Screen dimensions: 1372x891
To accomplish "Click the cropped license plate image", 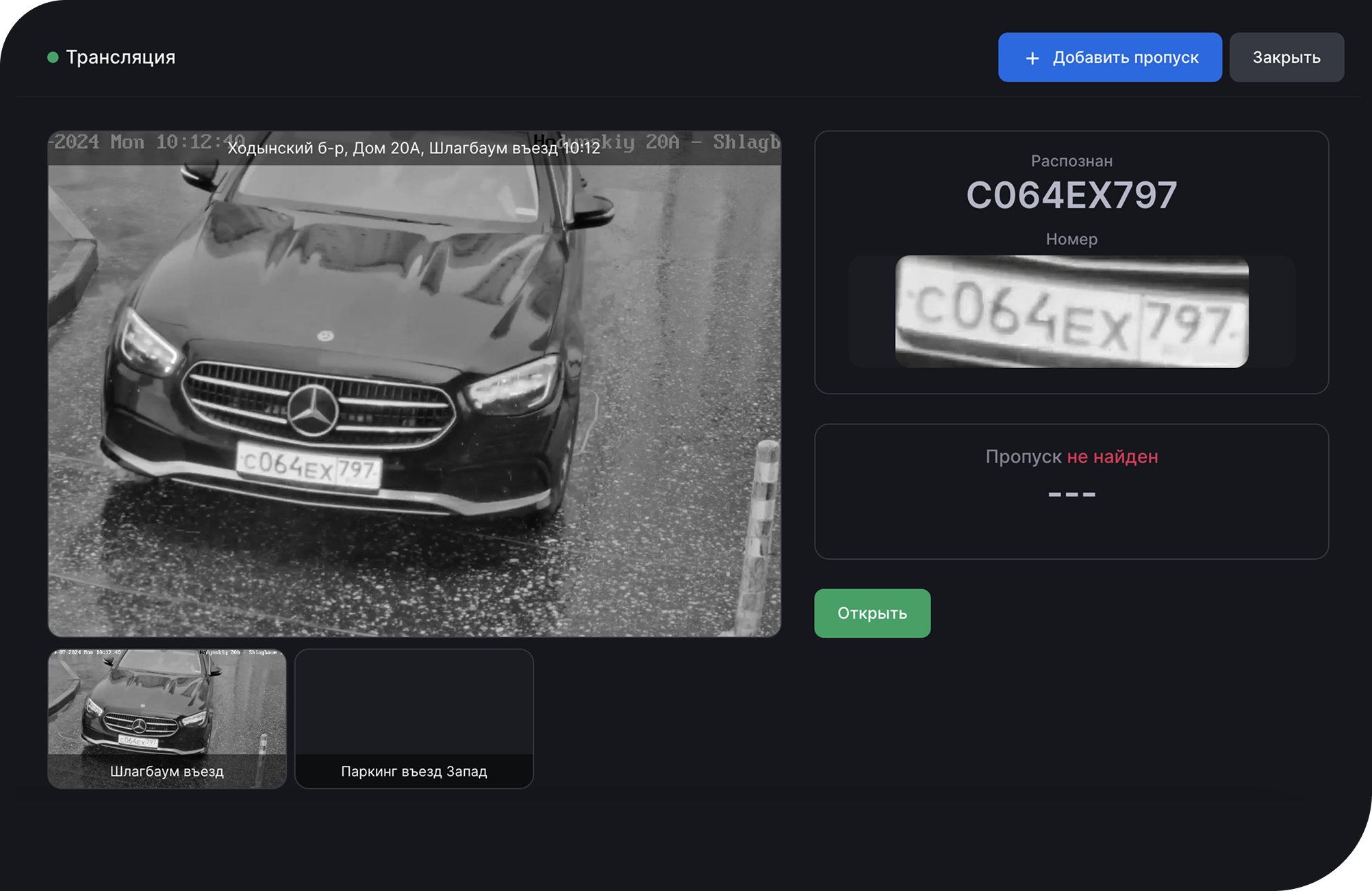I will [x=1071, y=311].
